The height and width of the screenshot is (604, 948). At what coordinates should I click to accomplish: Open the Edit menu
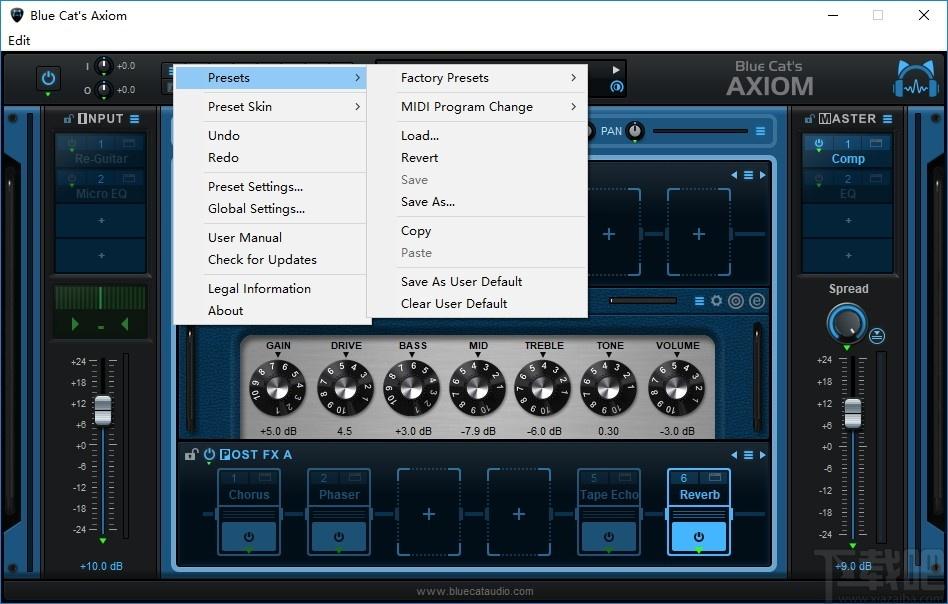point(19,41)
